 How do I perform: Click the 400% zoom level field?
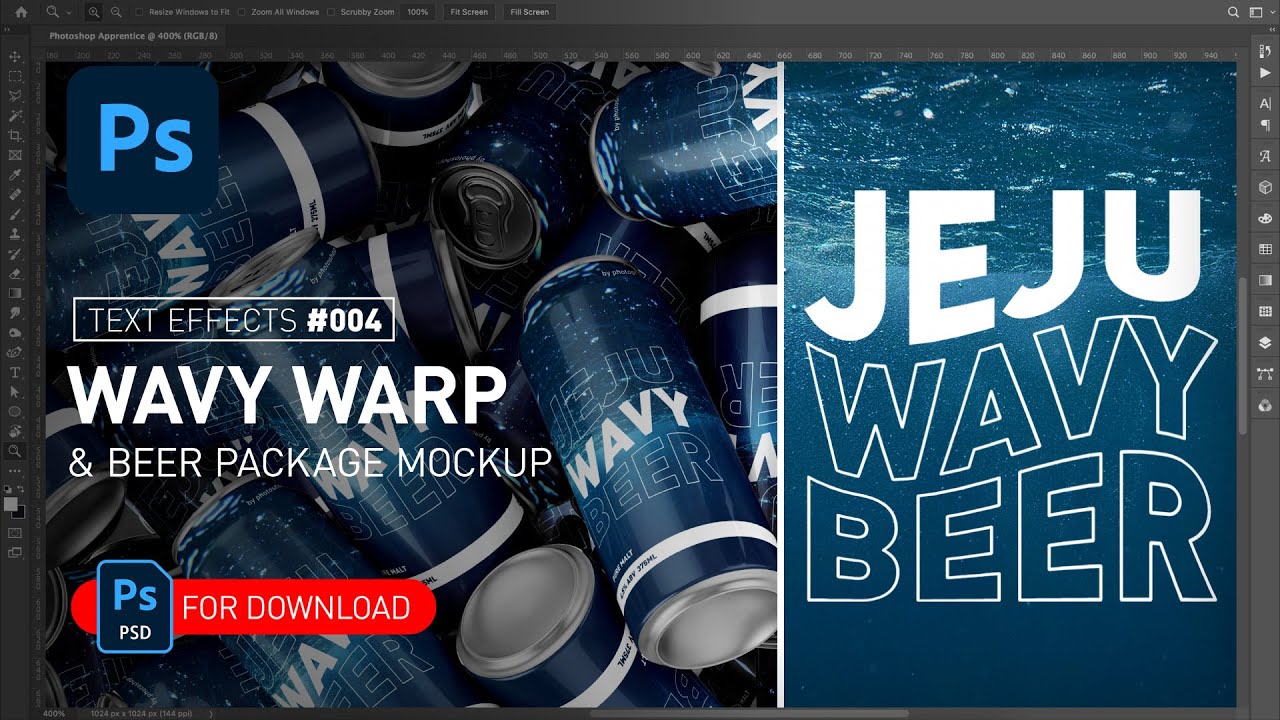(54, 713)
